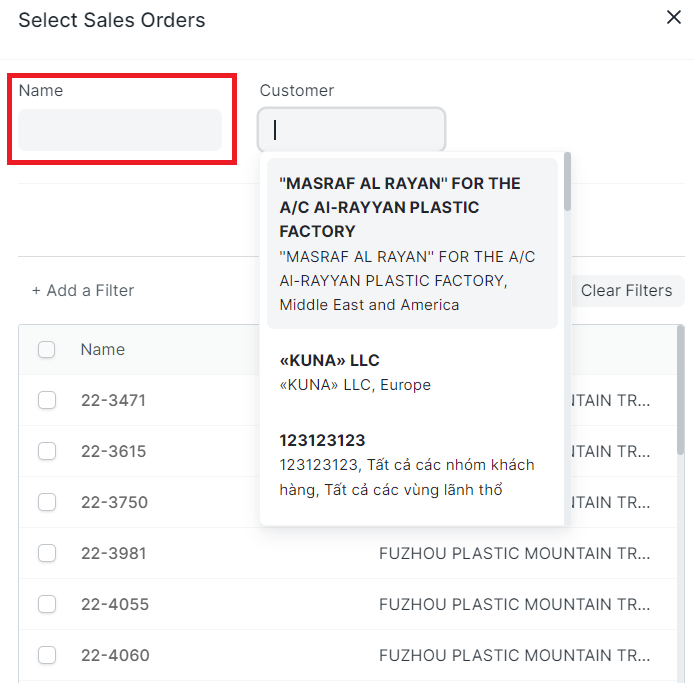Click the sales orders table scrollbar

point(681,390)
